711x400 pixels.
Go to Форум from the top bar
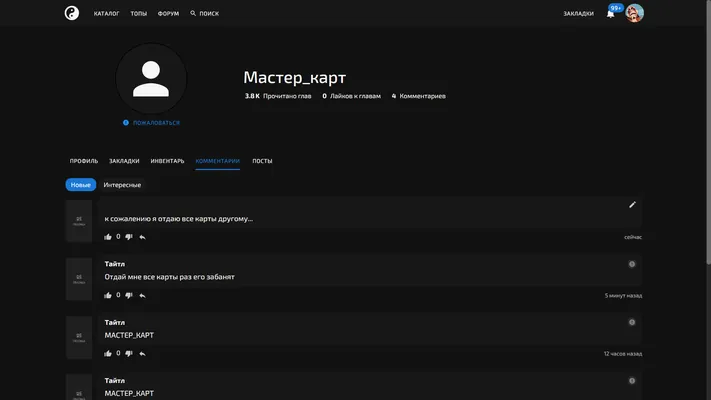coord(168,14)
